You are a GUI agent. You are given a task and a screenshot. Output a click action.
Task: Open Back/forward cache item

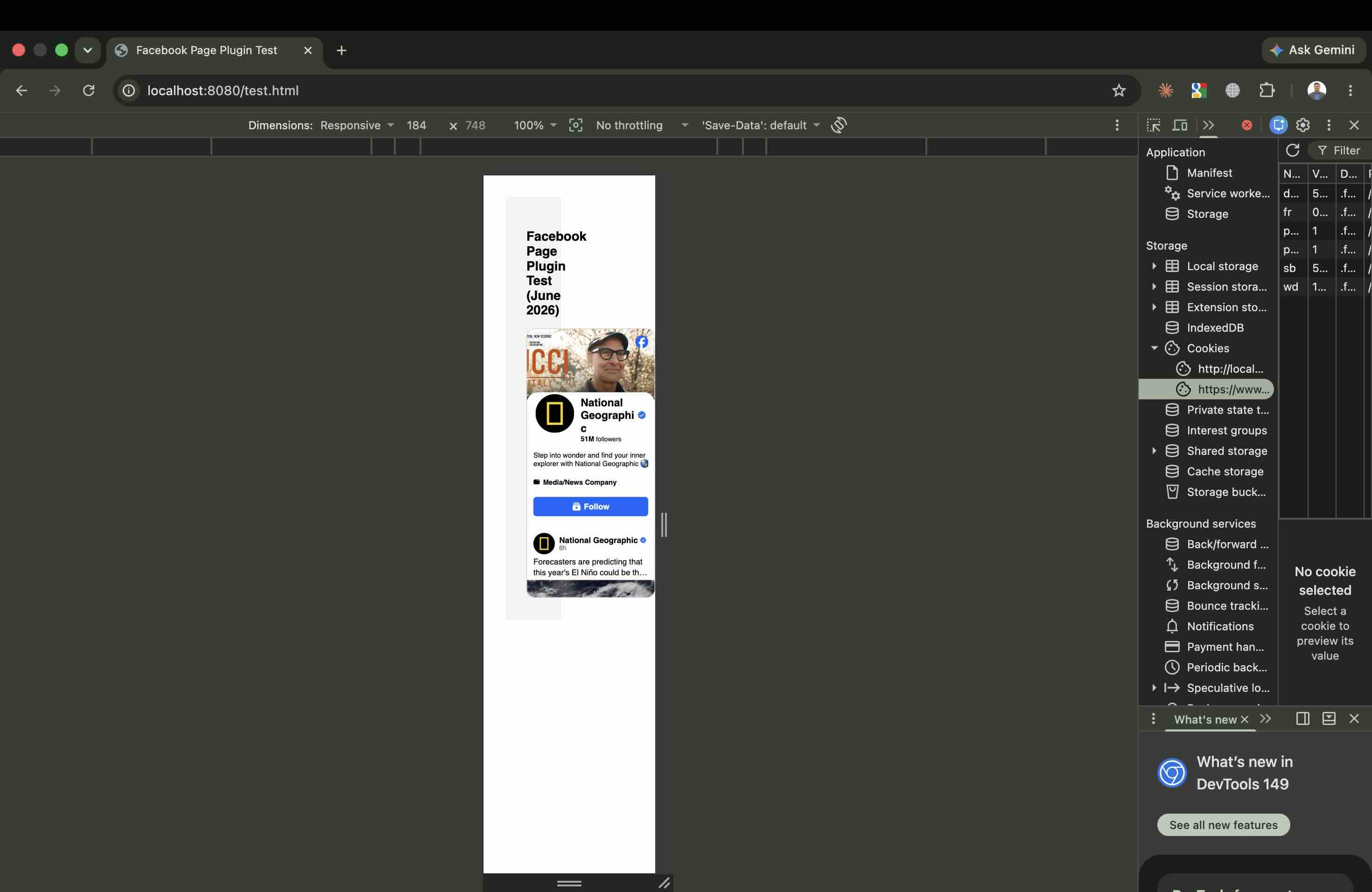point(1227,544)
